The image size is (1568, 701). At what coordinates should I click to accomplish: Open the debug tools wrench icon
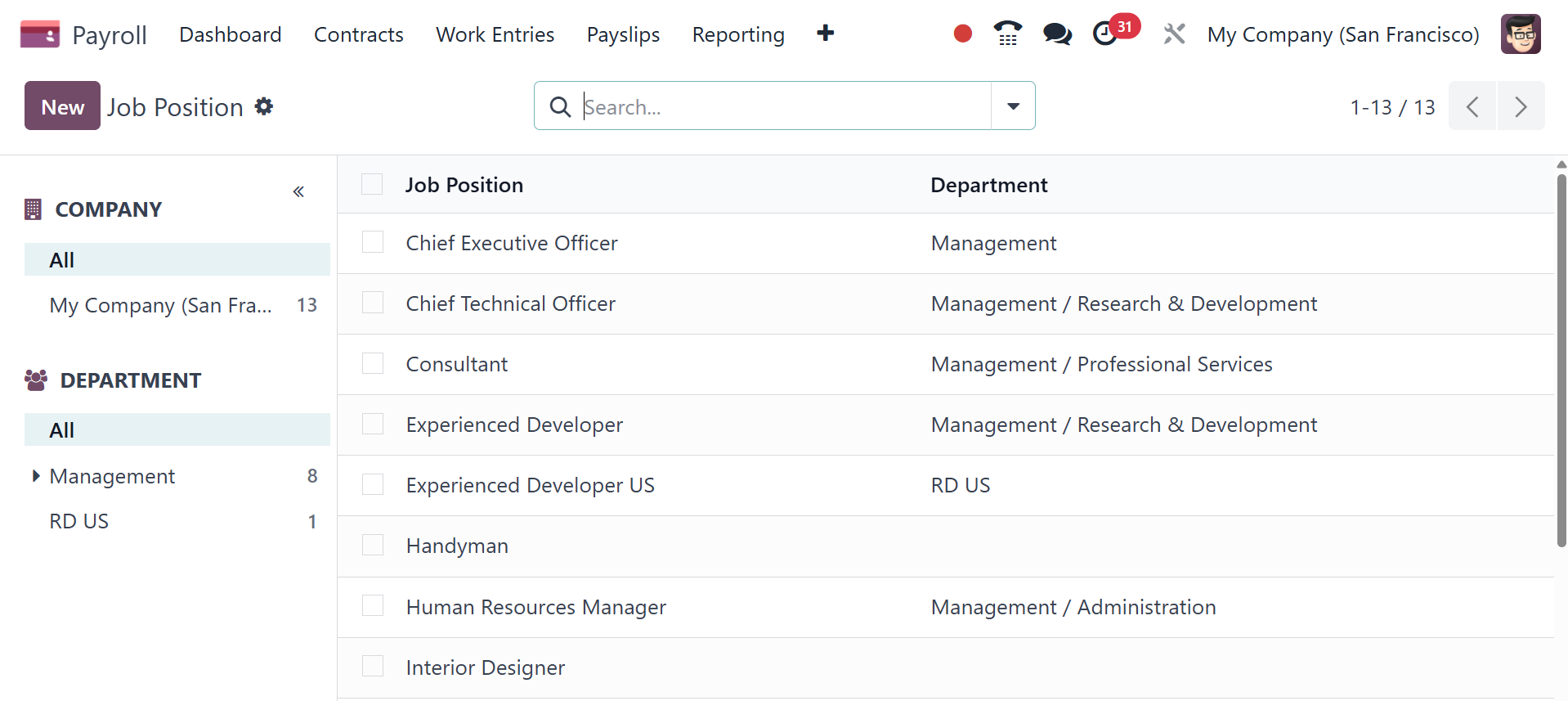click(x=1174, y=34)
